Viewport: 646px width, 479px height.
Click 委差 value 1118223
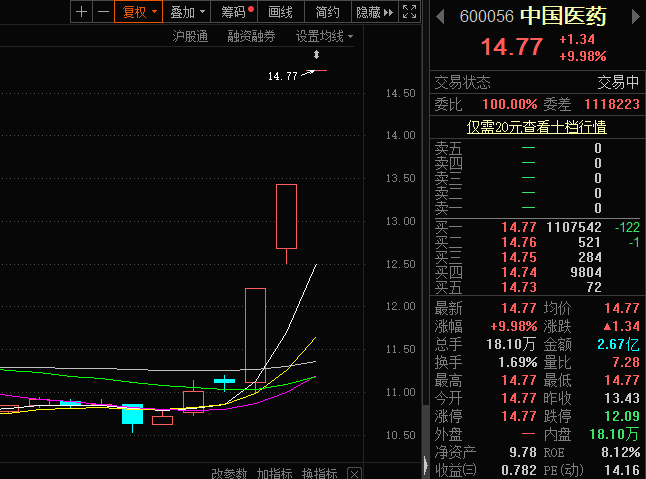coord(612,104)
